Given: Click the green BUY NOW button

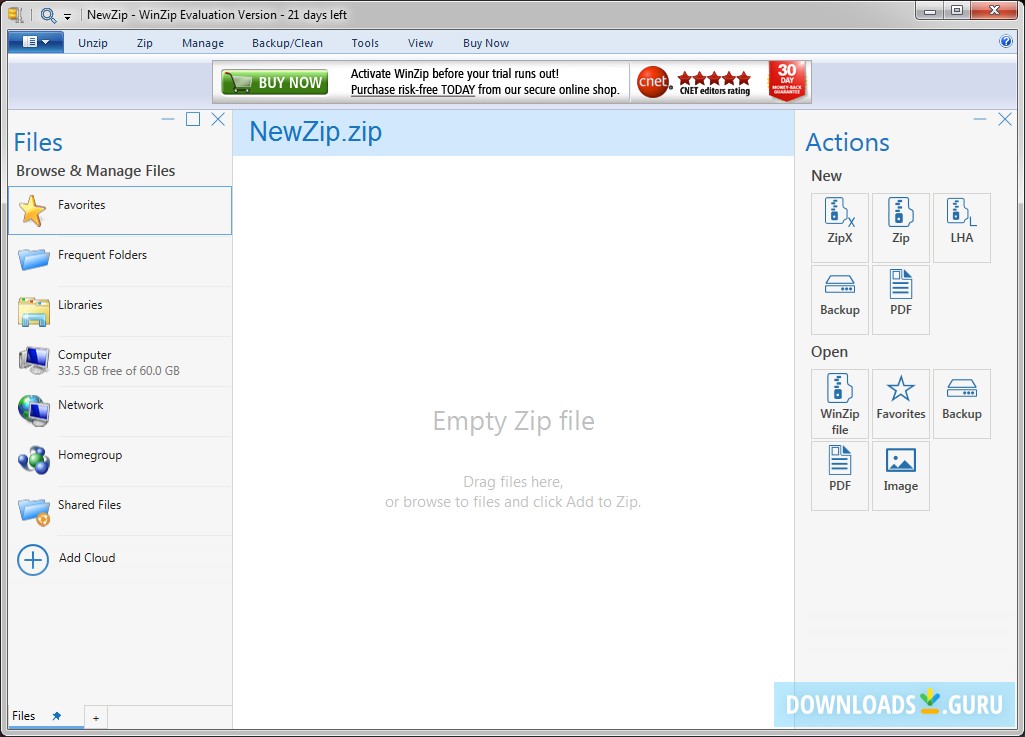Looking at the screenshot, I should click(275, 82).
